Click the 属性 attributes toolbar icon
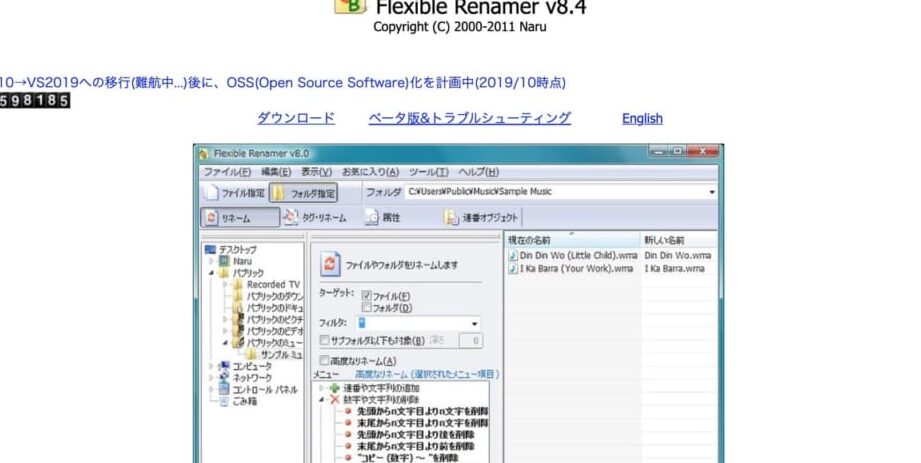This screenshot has height=463, width=921. click(x=371, y=217)
